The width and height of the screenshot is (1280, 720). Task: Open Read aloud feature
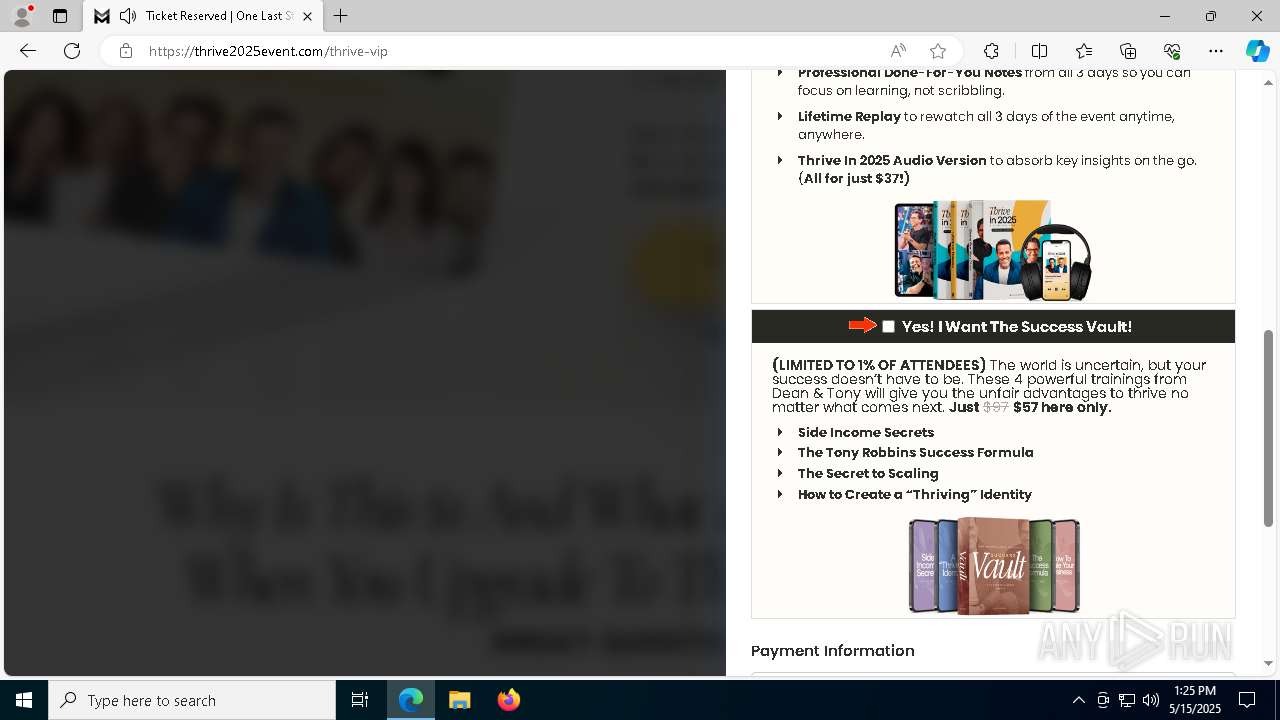(x=898, y=51)
